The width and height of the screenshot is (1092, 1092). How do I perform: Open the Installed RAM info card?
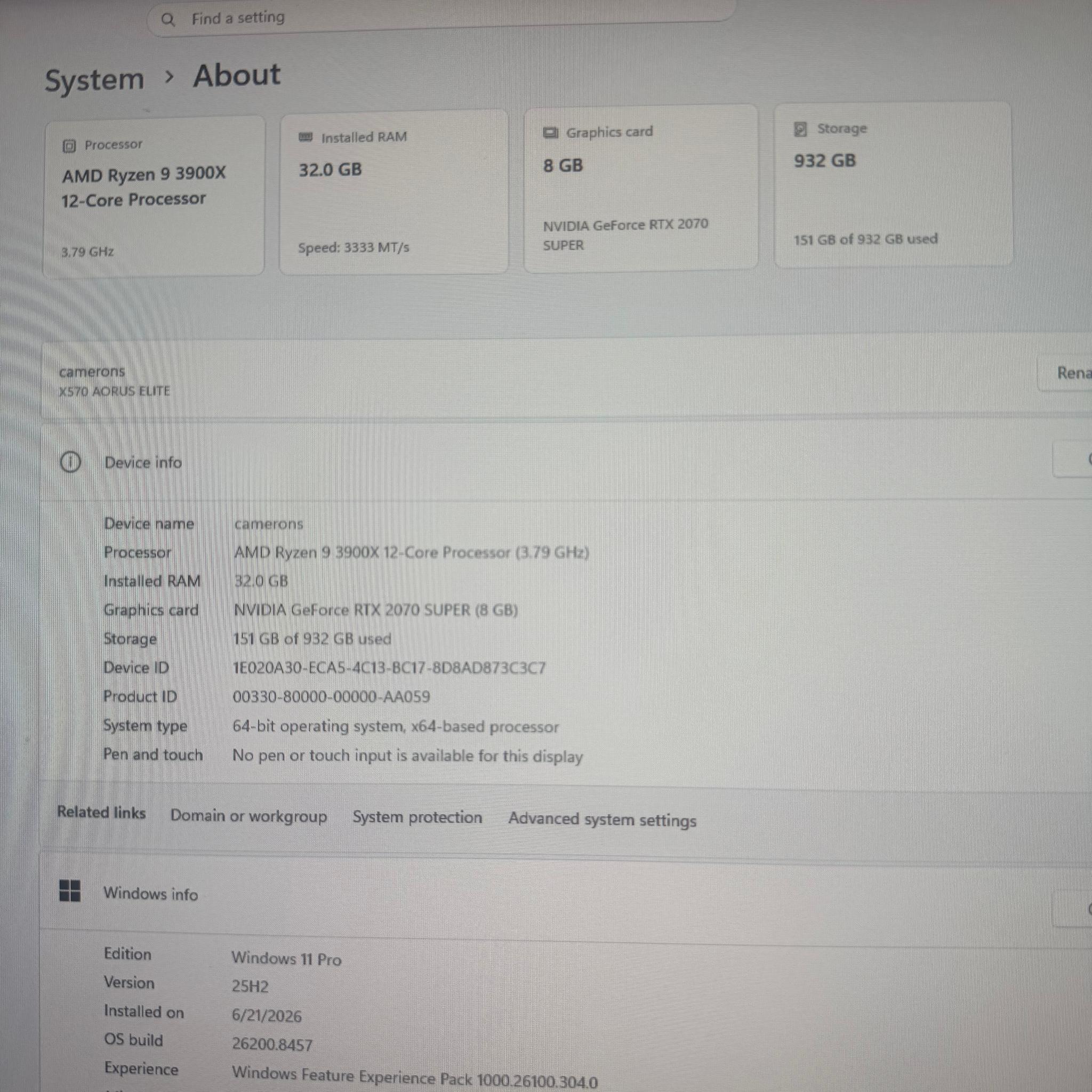click(394, 192)
